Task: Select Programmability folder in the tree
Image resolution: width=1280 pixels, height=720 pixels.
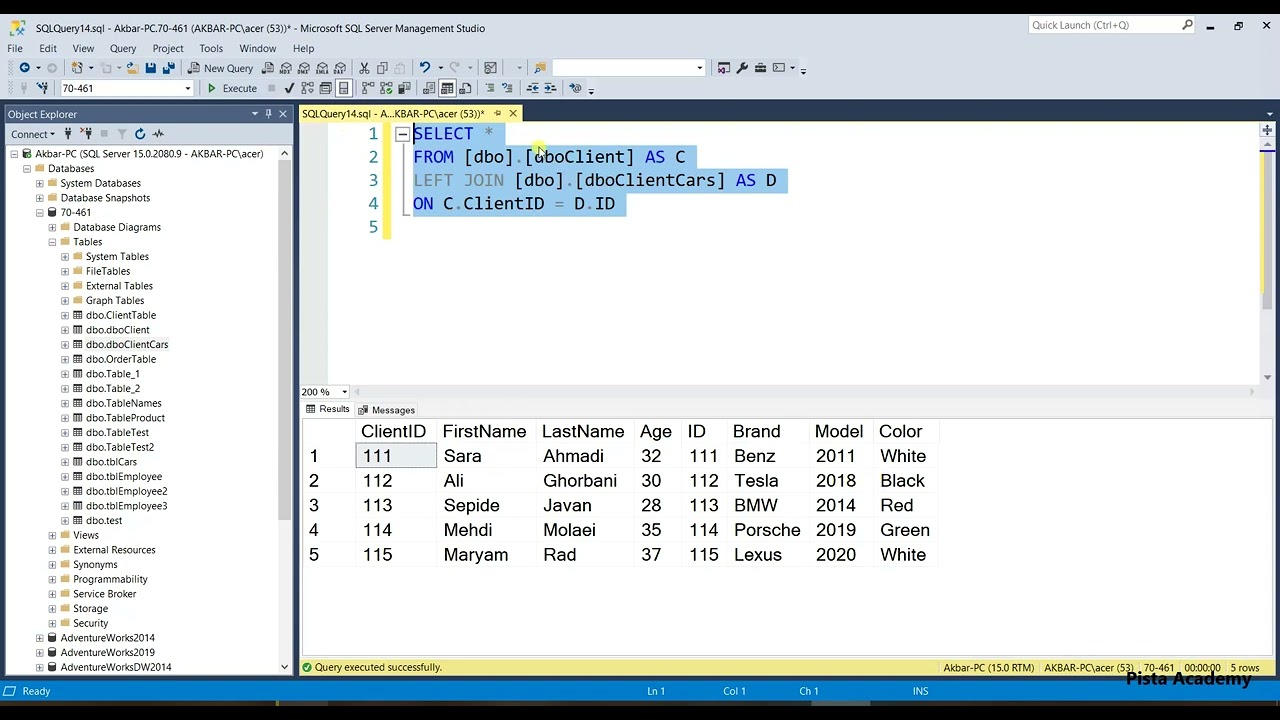Action: (x=110, y=579)
